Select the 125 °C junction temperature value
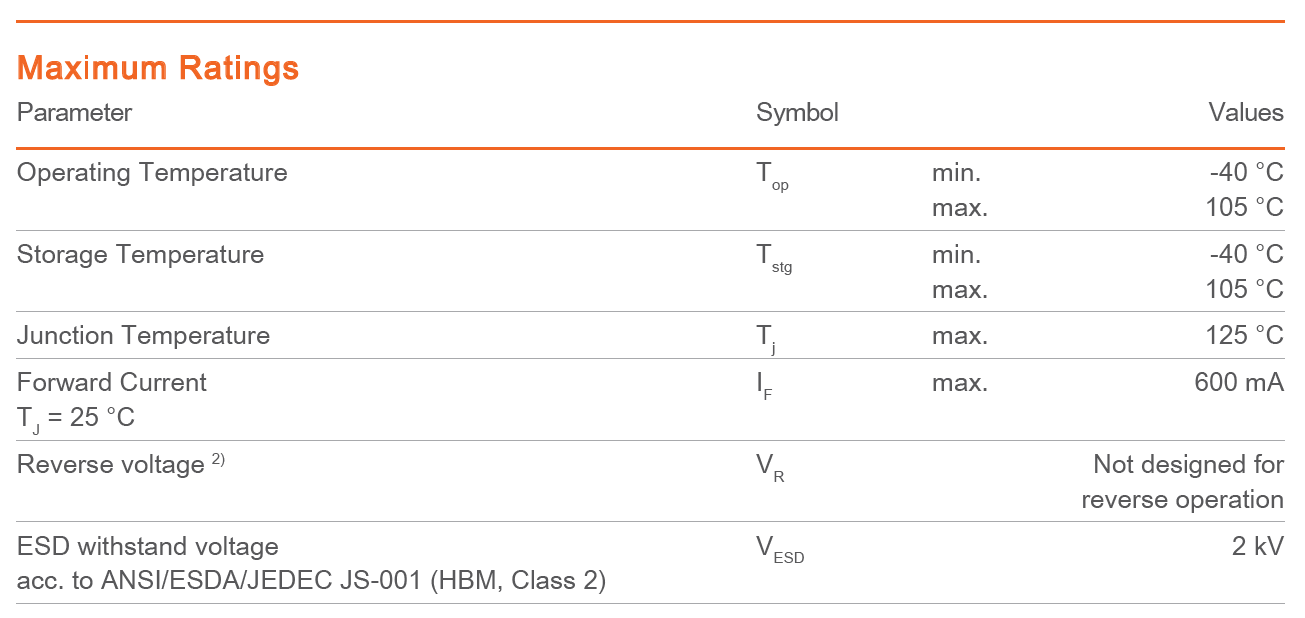Image resolution: width=1305 pixels, height=618 pixels. [1244, 335]
